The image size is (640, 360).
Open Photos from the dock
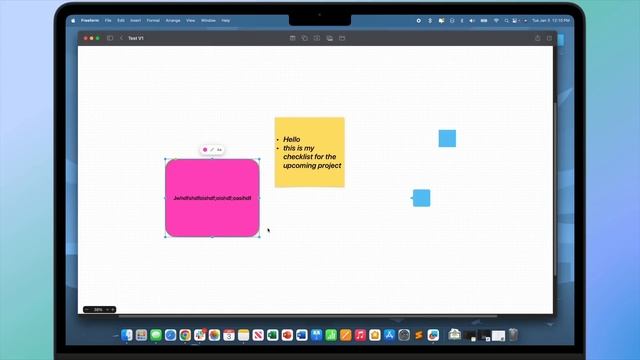point(214,335)
